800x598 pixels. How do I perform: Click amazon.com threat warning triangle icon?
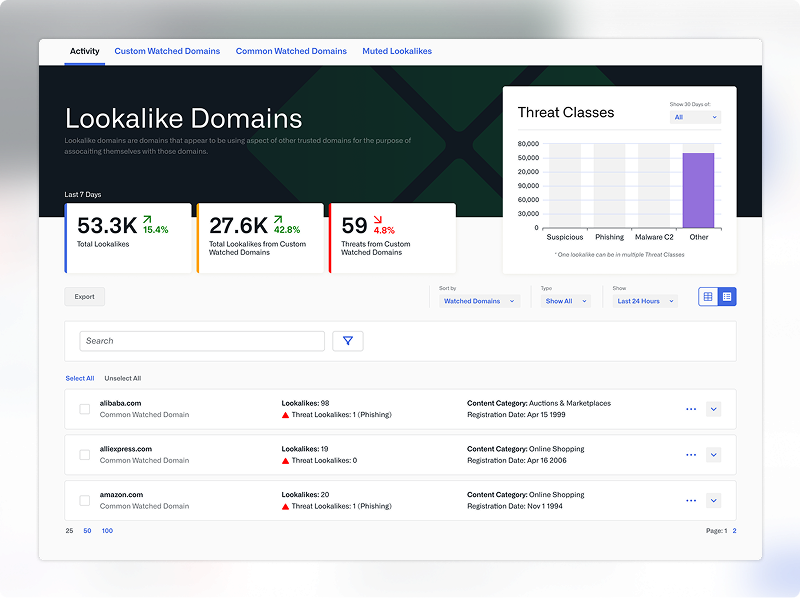pyautogui.click(x=285, y=507)
